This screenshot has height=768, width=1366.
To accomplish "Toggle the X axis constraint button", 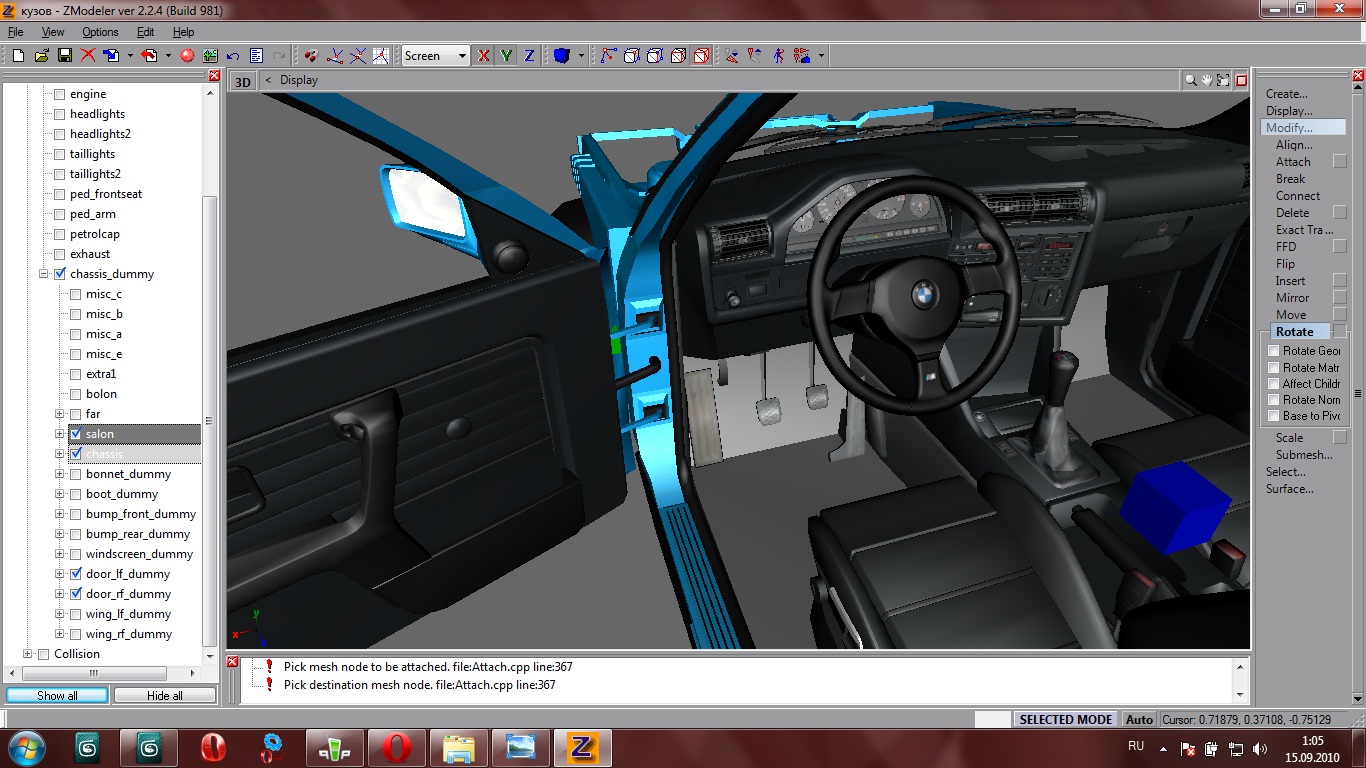I will tap(484, 56).
